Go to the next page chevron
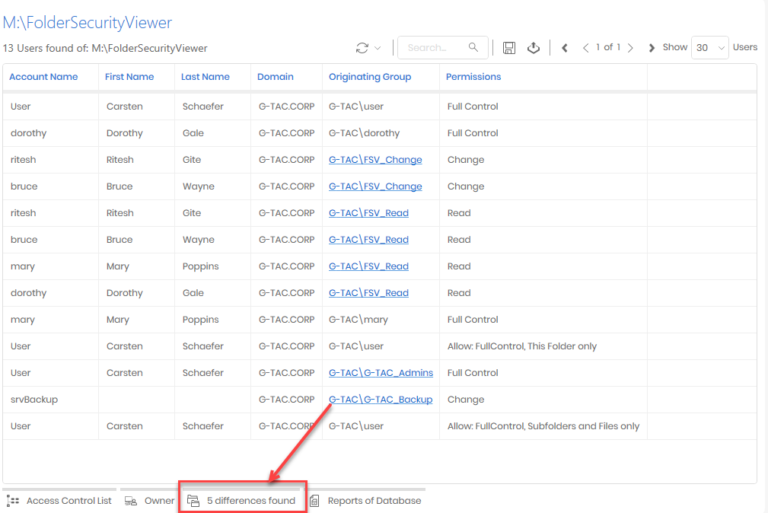 click(630, 48)
